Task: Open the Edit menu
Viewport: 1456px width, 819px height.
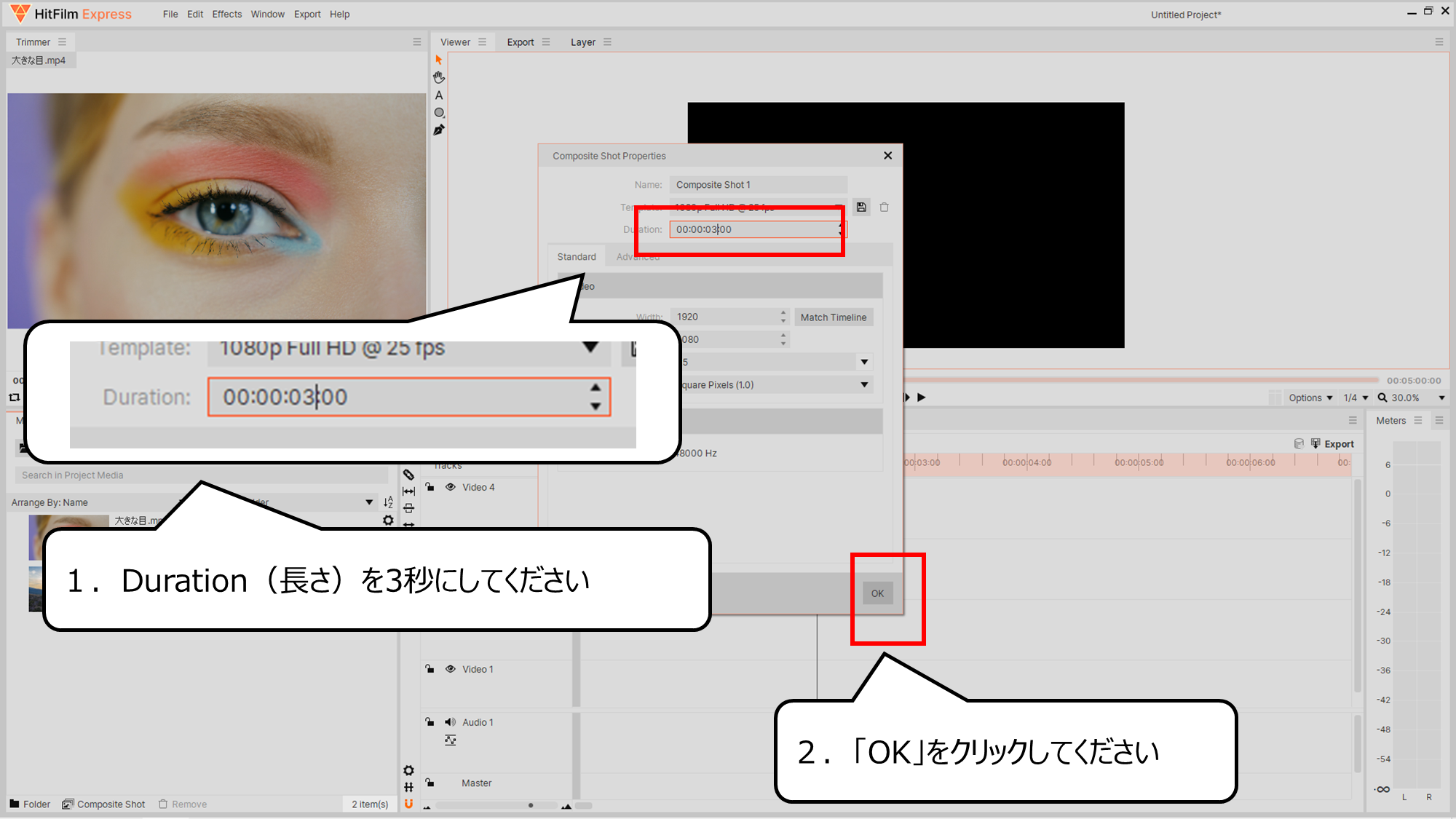Action: (195, 14)
